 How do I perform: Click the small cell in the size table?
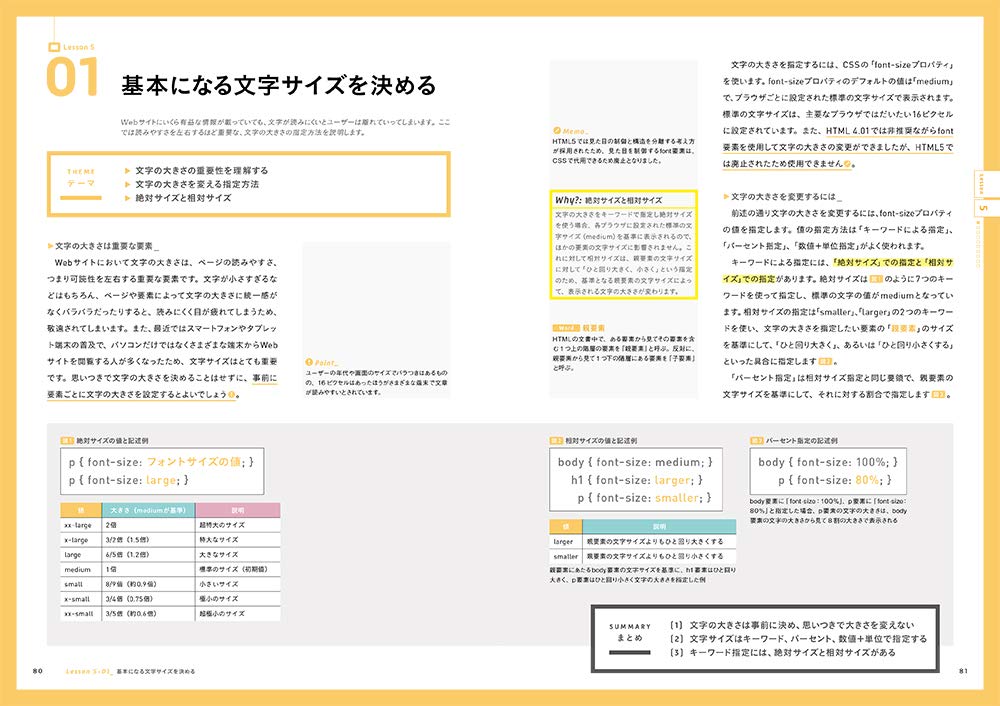(x=81, y=584)
